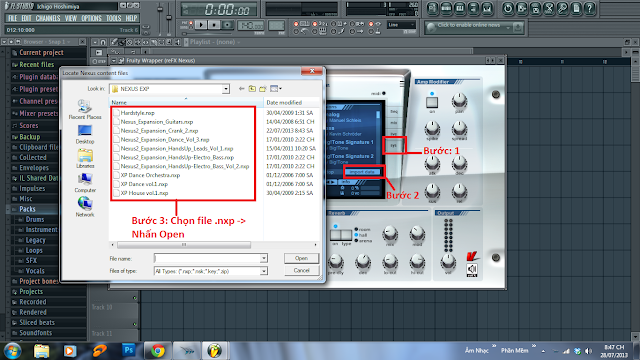The height and width of the screenshot is (360, 640).
Task: Open Desktop in dialog sidebar
Action: pos(85,134)
